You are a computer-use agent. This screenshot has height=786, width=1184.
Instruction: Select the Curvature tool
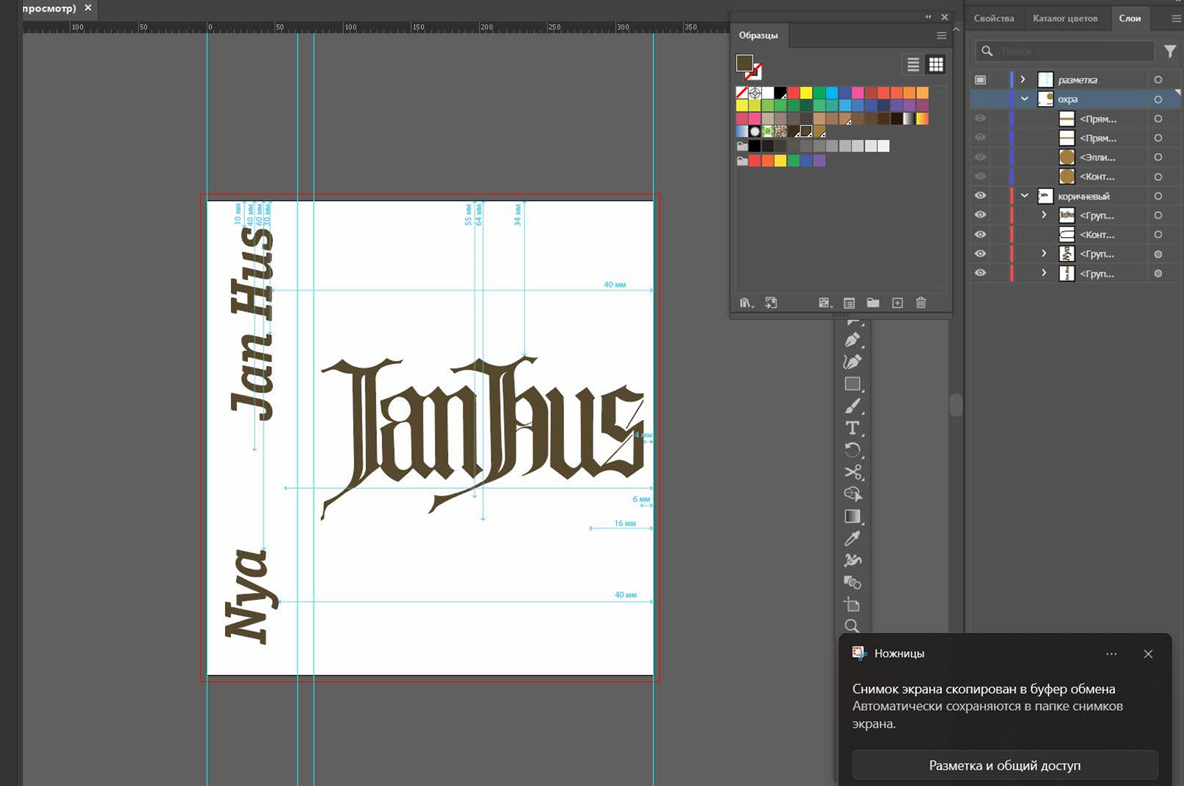coord(853,362)
